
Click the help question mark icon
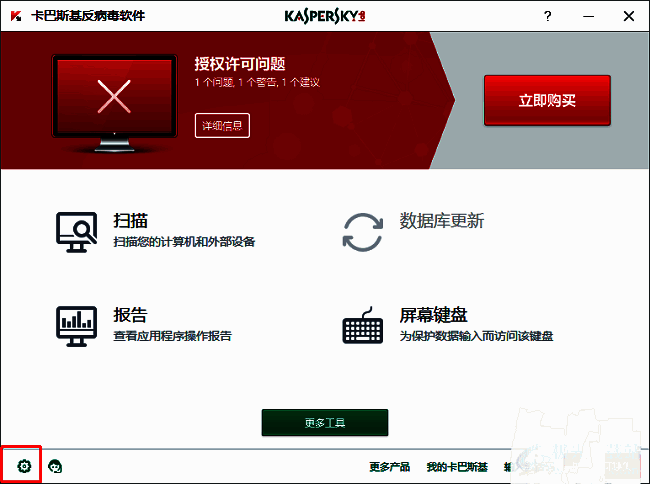point(548,16)
